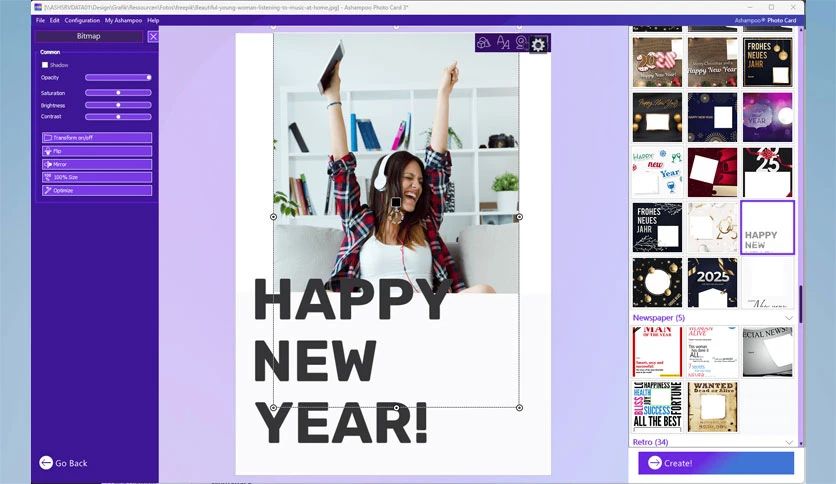Open the Configuration menu
Screen dimensions: 836x484
[x=82, y=20]
